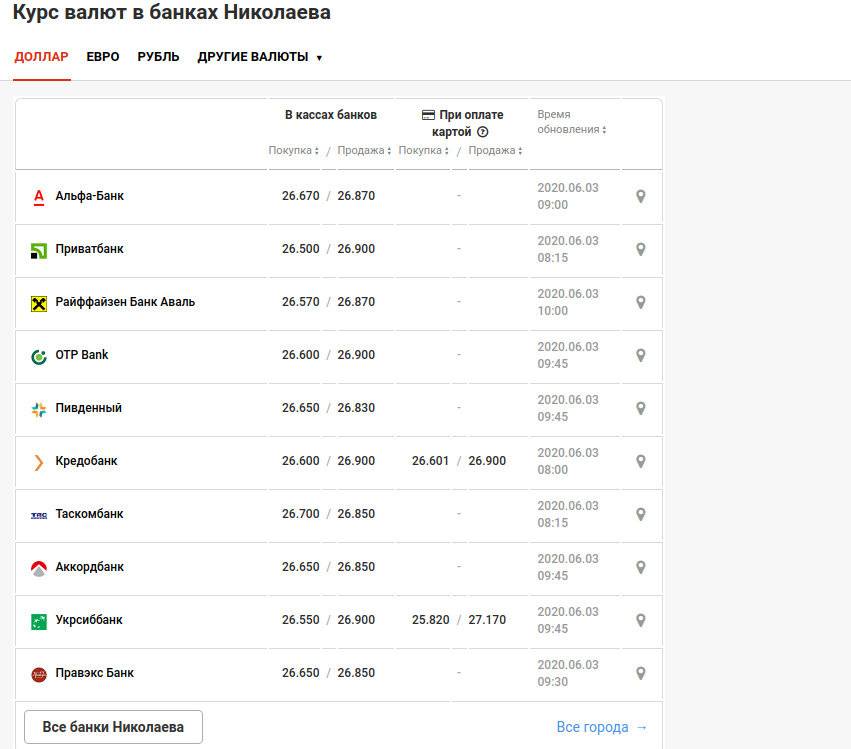
Task: Sort by card payment Продажа column
Action: [x=496, y=150]
